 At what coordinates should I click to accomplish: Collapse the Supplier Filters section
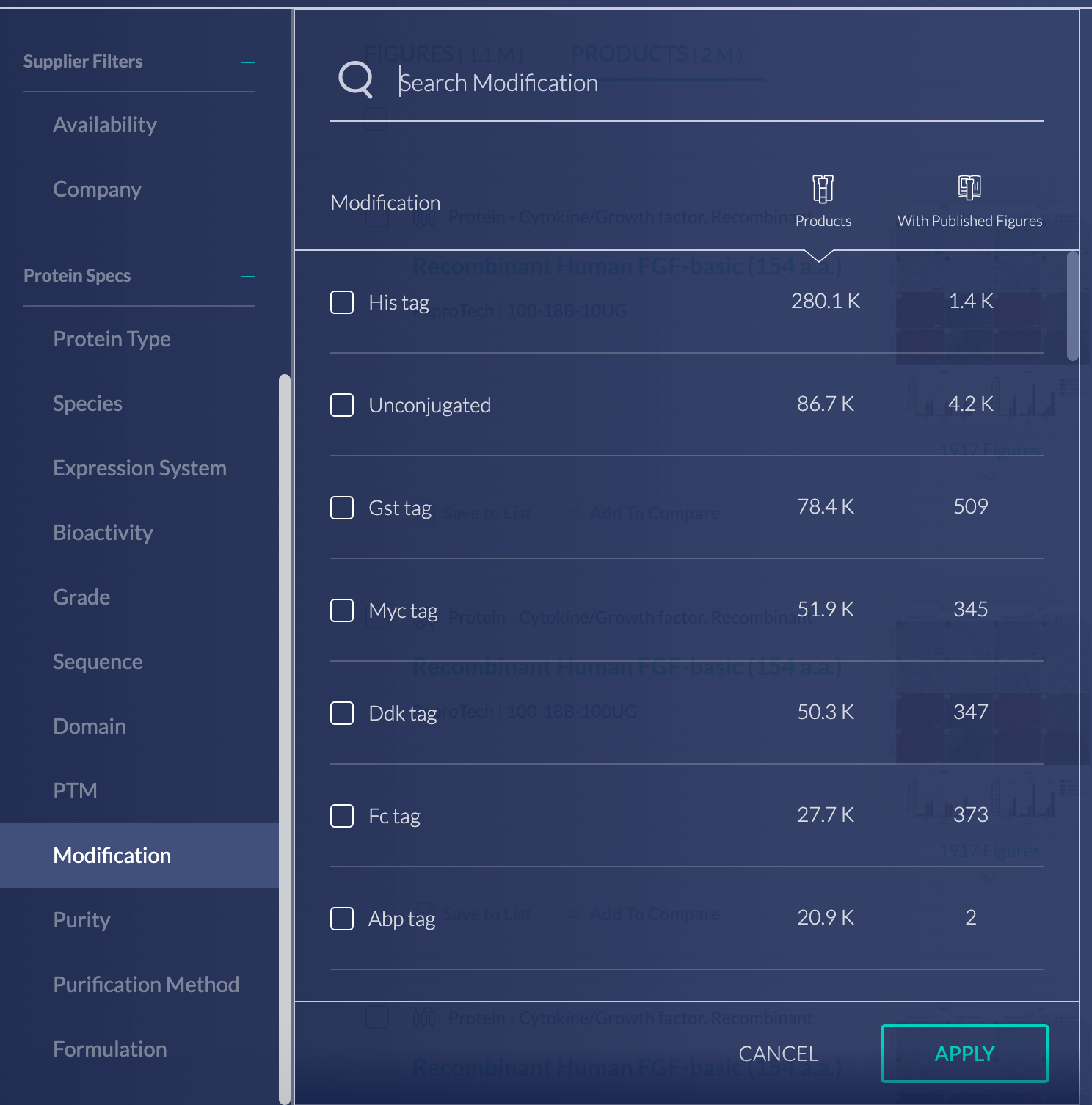coord(248,62)
